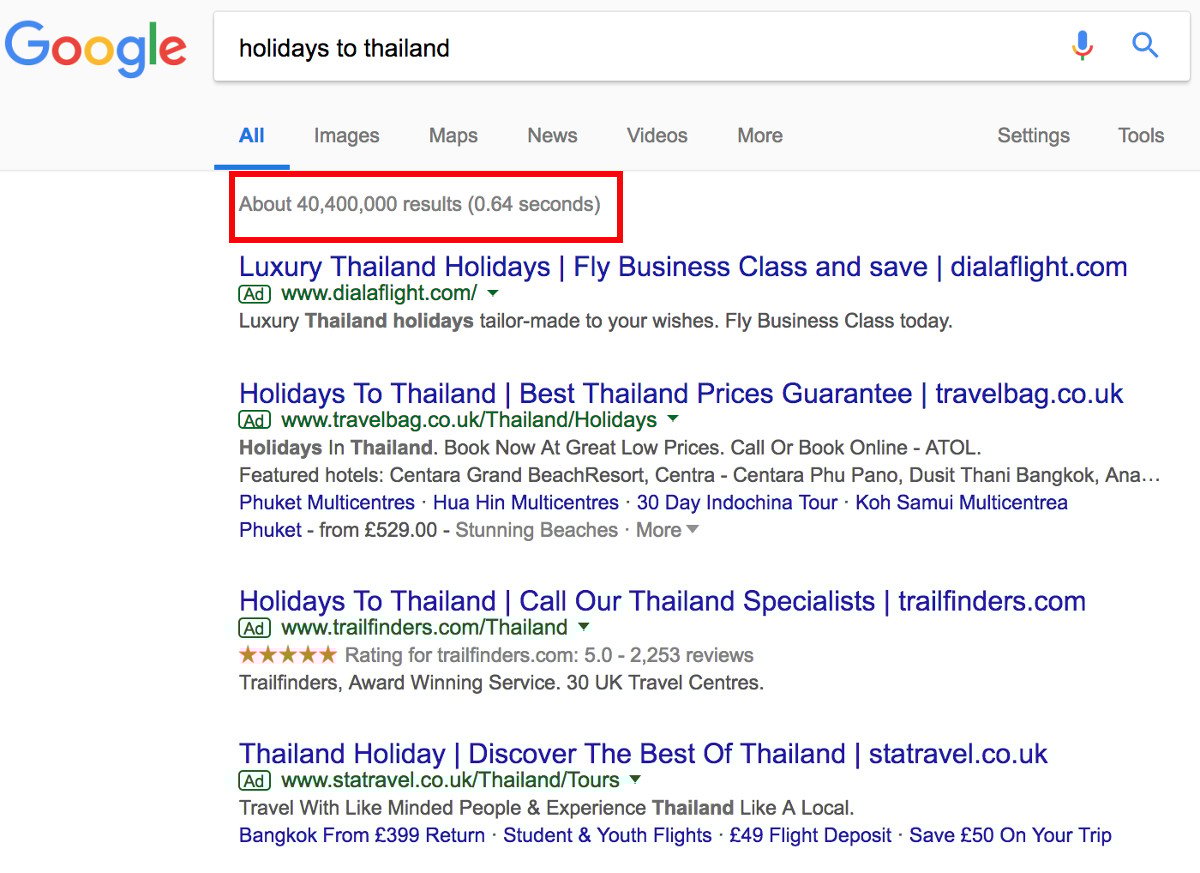The image size is (1200, 873).
Task: Click the trailfinders.com Thailand Specialists headline
Action: 662,601
